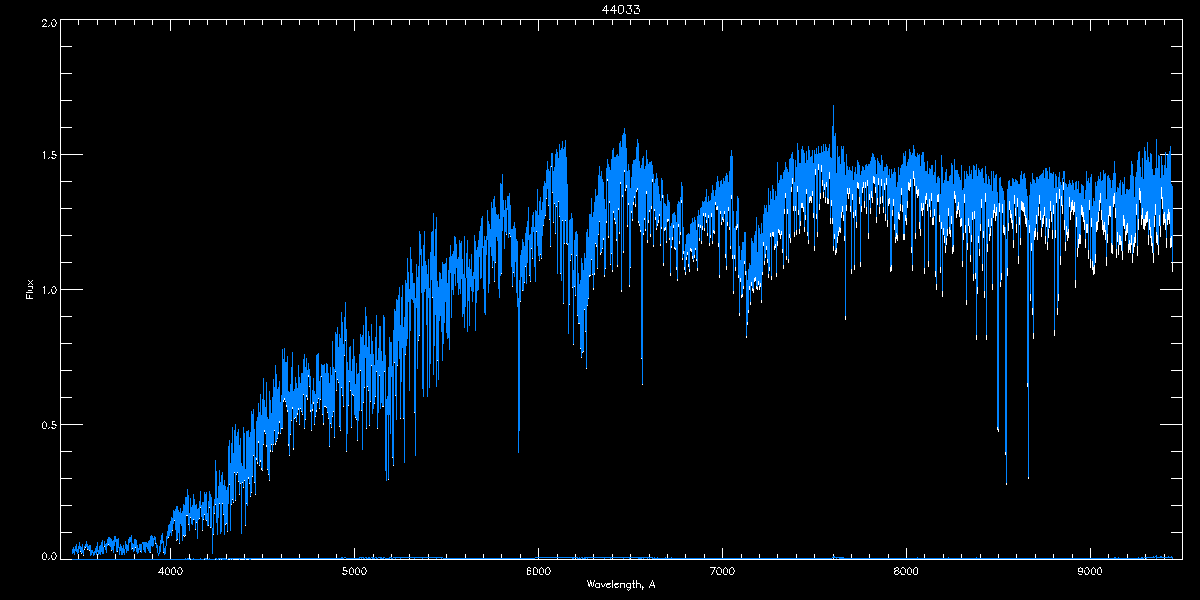
Task: Select the Flux y-axis label
Action: click(x=30, y=290)
